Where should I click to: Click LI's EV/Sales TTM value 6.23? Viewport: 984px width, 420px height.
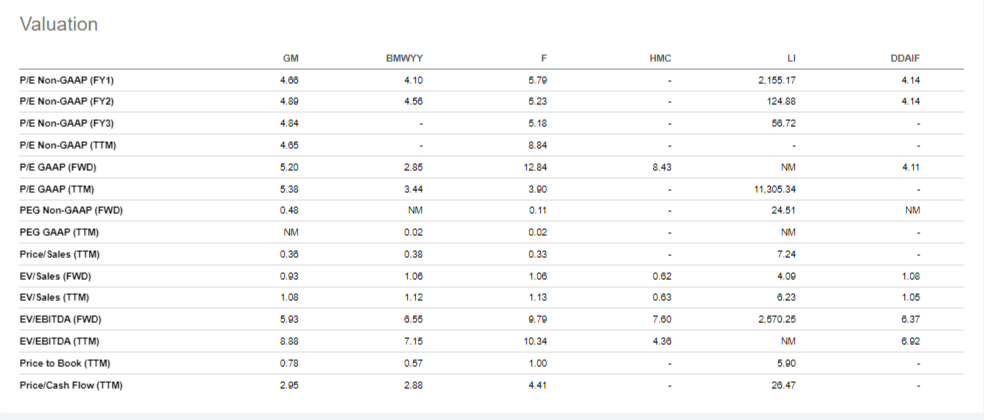786,297
